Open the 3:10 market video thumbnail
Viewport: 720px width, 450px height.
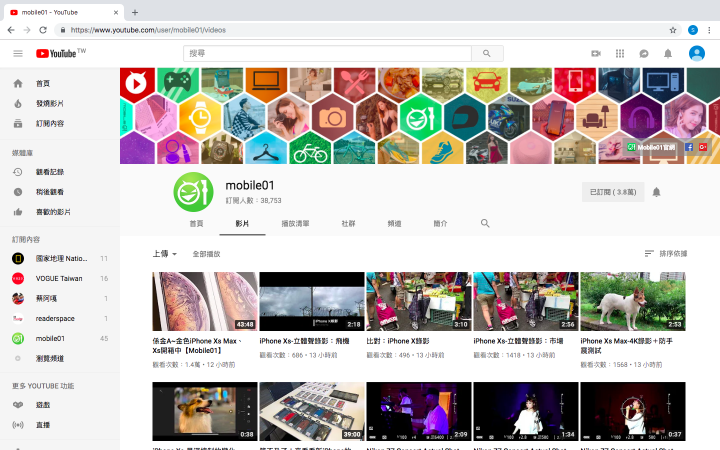click(x=419, y=301)
